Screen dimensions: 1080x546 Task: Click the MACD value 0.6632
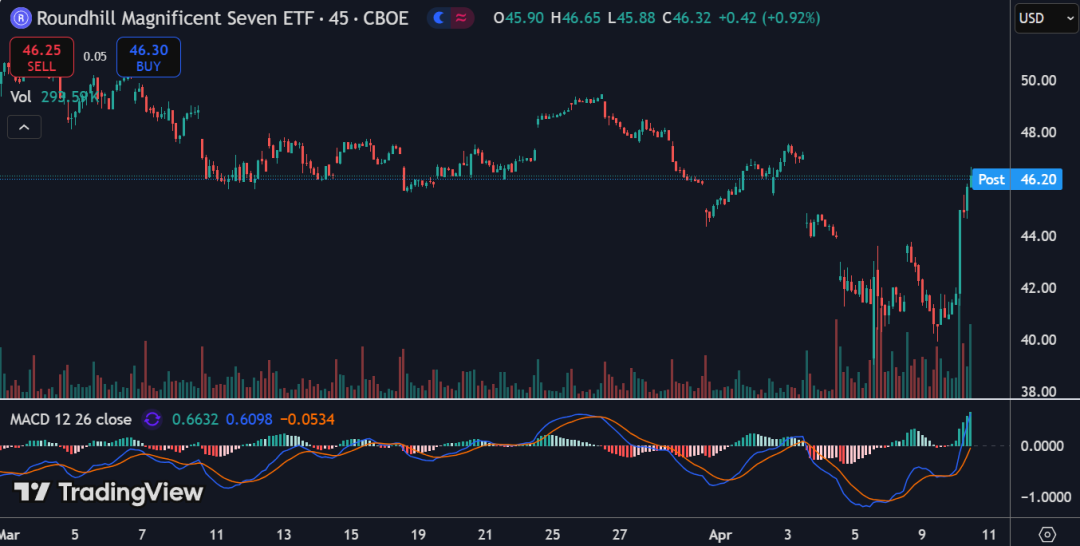[195, 419]
